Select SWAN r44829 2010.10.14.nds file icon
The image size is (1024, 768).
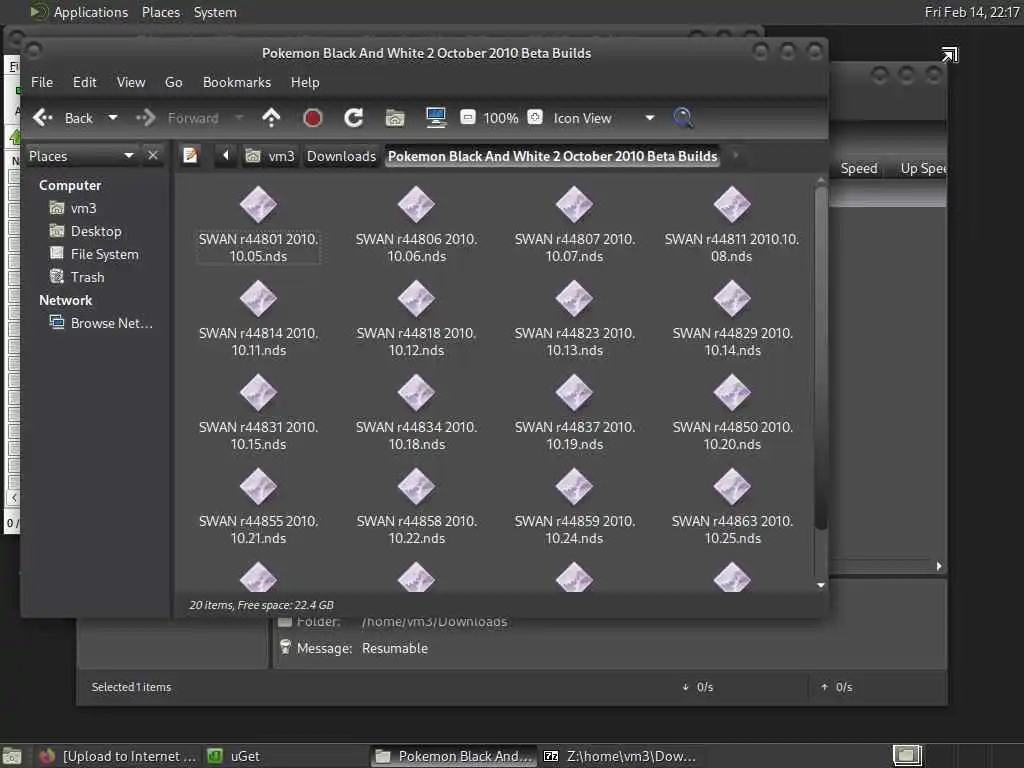[x=732, y=298]
